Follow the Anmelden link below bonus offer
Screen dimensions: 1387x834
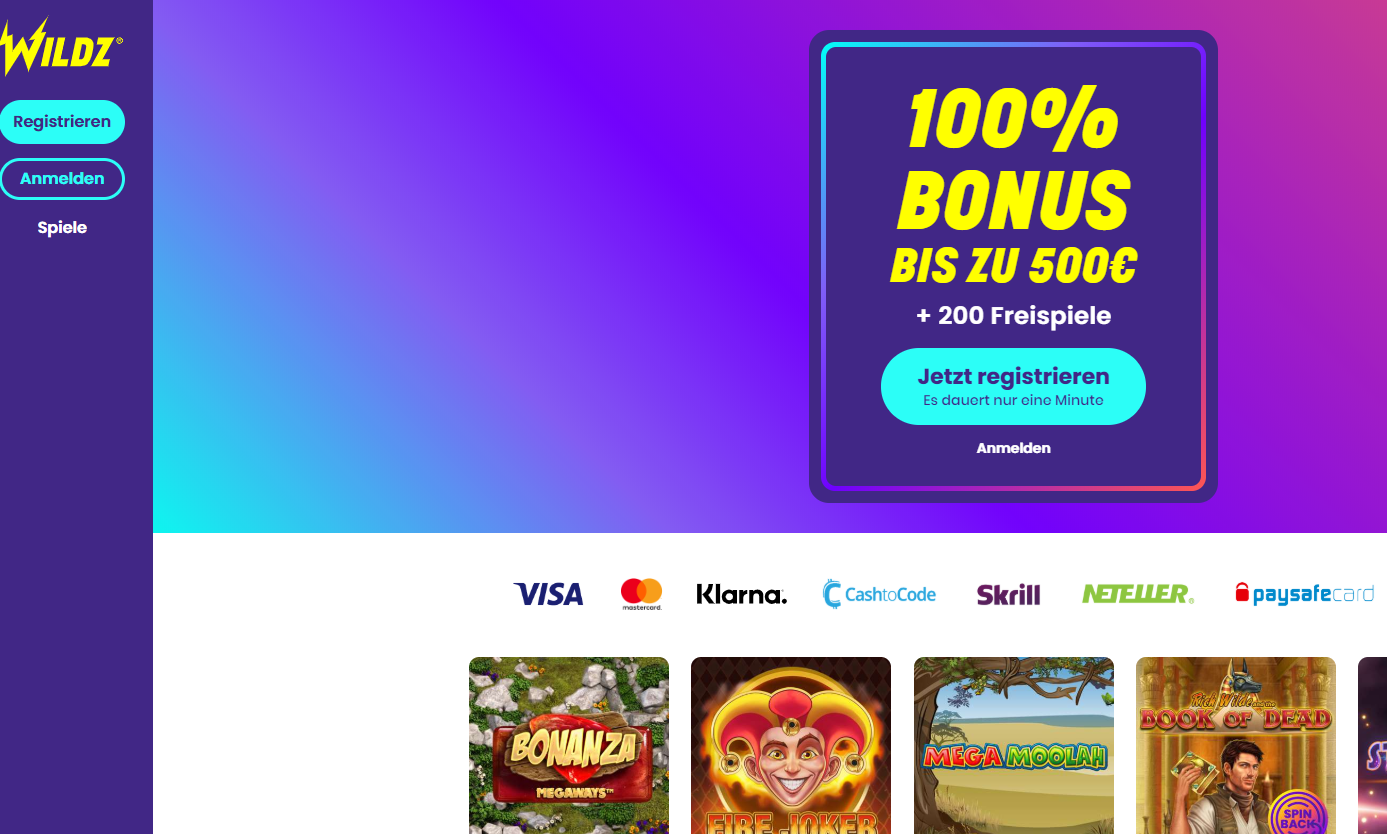click(x=1013, y=448)
